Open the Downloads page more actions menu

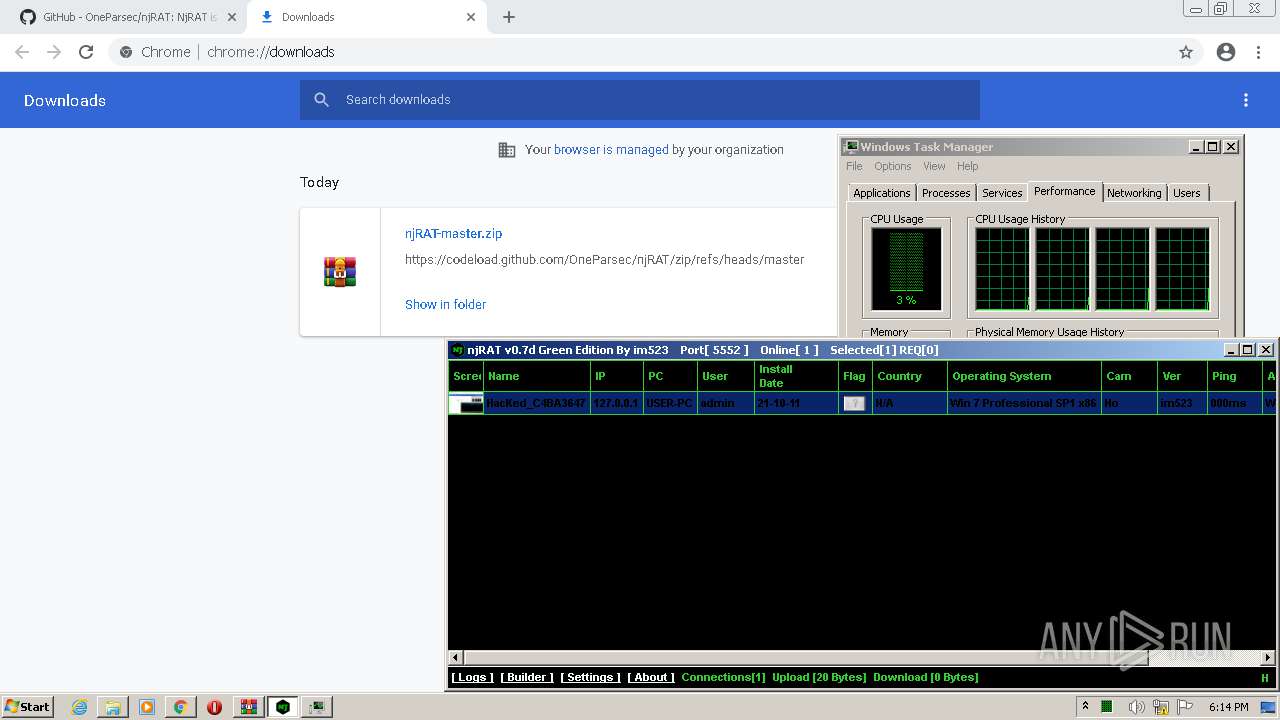coord(1246,100)
